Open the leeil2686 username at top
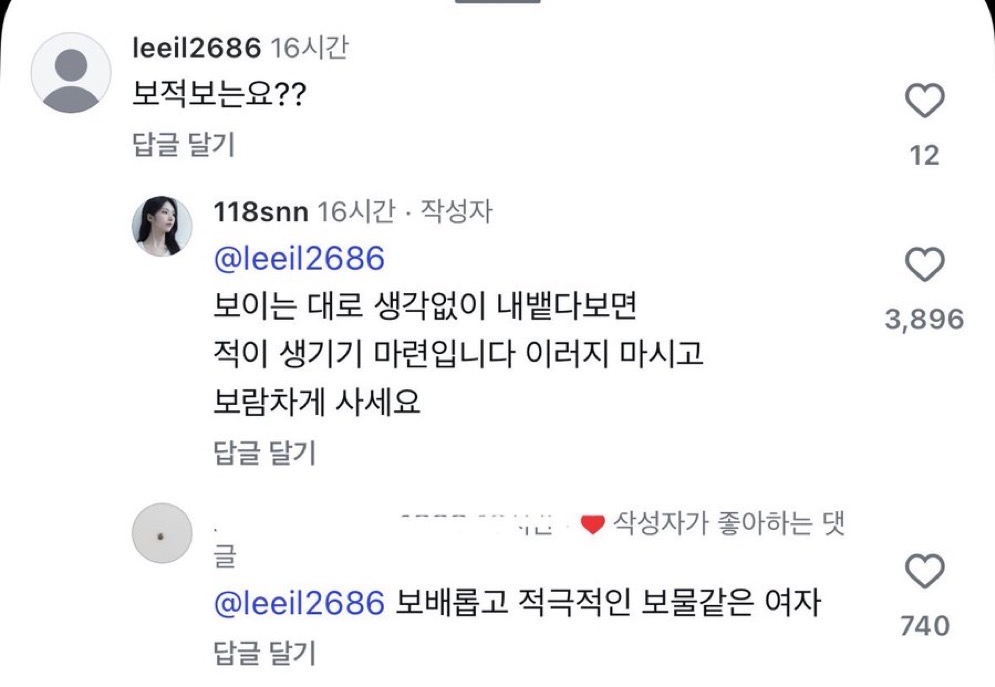This screenshot has width=995, height=687. click(196, 48)
